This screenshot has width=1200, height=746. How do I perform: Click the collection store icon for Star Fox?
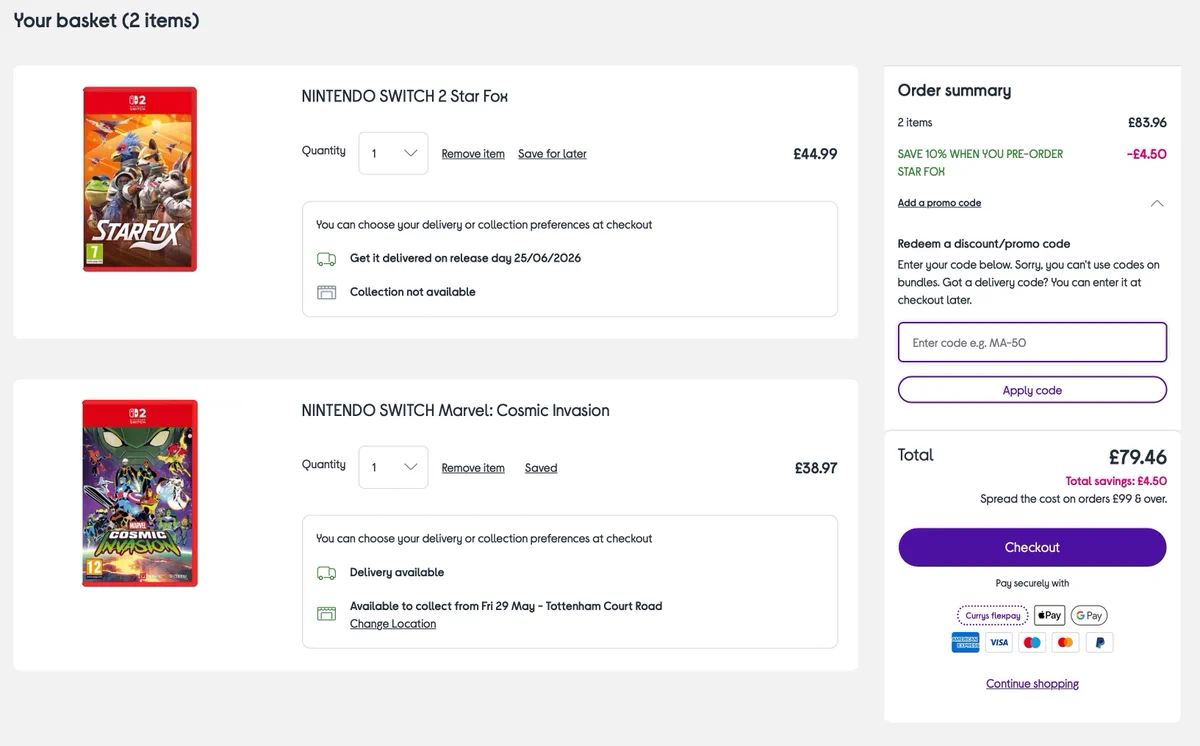(x=326, y=293)
